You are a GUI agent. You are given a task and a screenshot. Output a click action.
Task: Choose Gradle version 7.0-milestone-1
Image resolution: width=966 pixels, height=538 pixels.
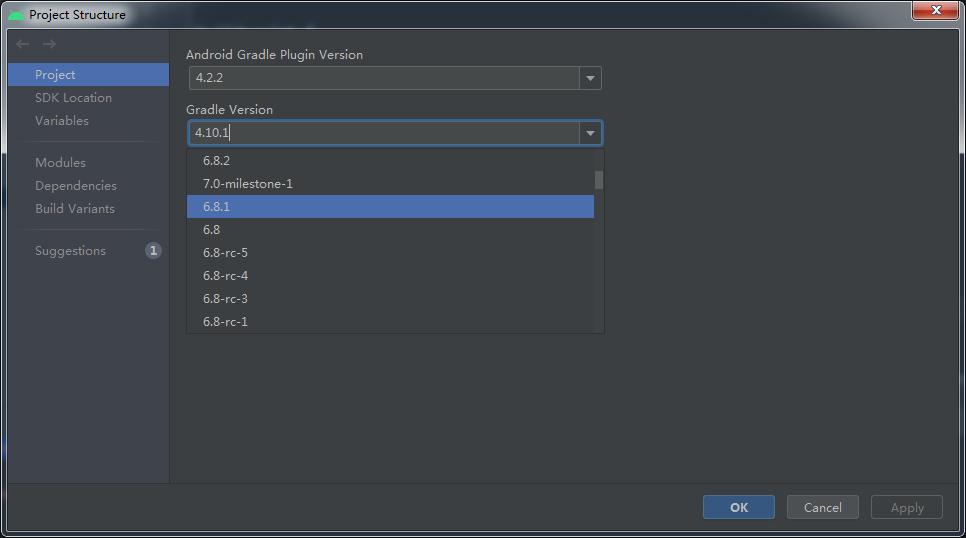click(x=391, y=184)
